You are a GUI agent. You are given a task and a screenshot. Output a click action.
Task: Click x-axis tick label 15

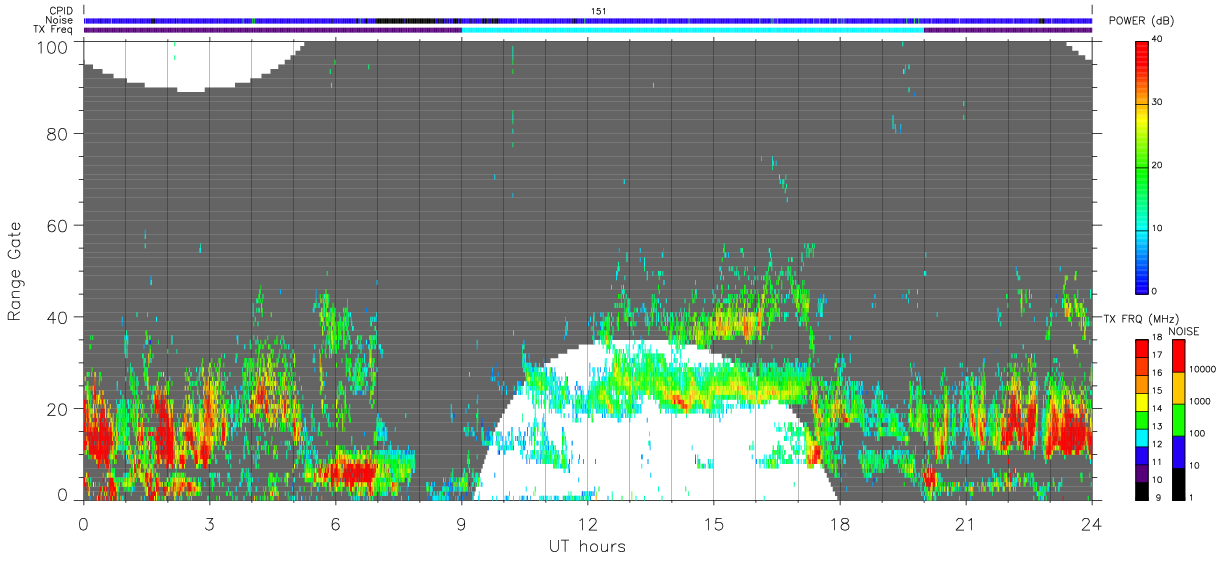tap(714, 525)
